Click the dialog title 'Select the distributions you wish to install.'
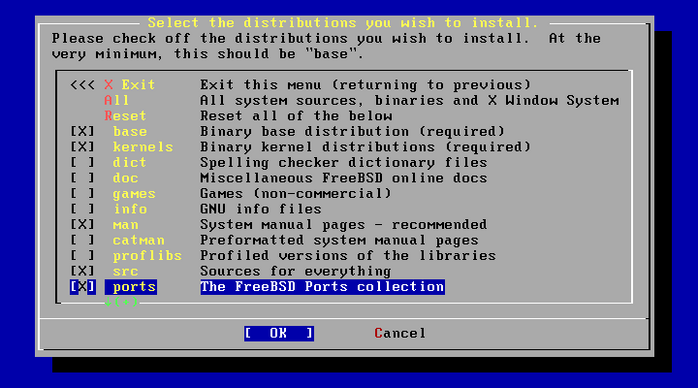This screenshot has width=698, height=388. (343, 23)
